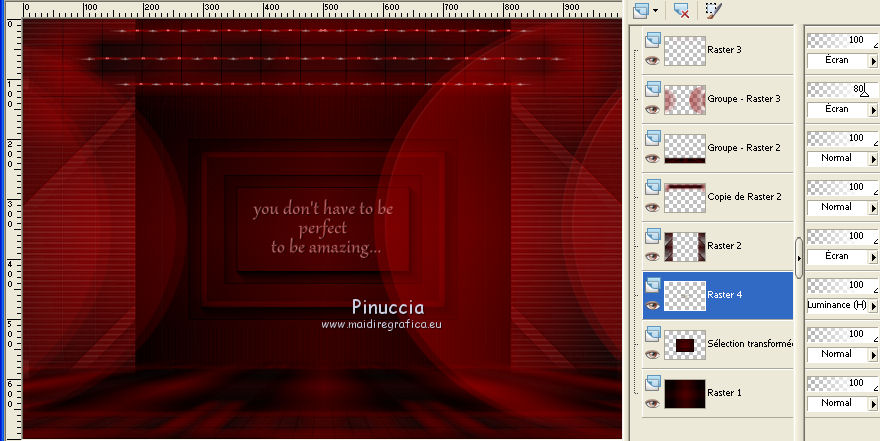Click opacity slider of Raster 4 layer

842,285
